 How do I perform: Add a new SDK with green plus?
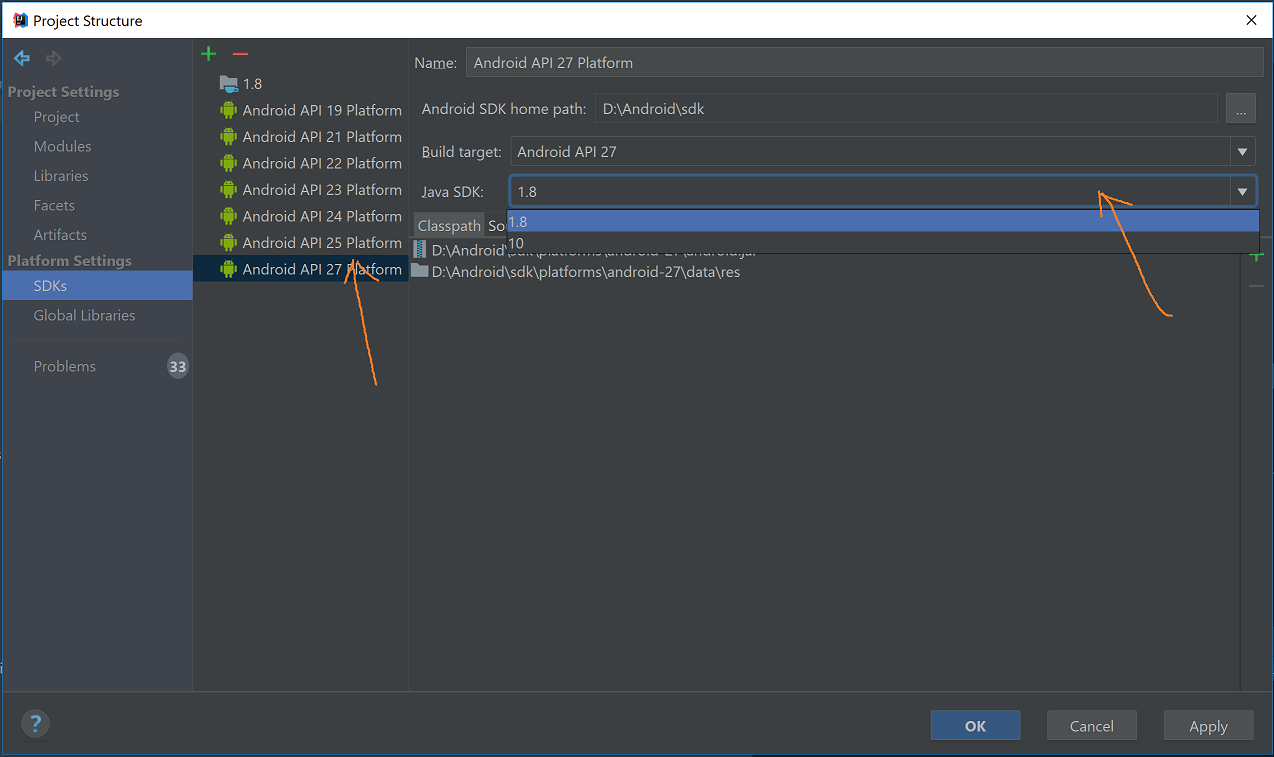tap(208, 53)
